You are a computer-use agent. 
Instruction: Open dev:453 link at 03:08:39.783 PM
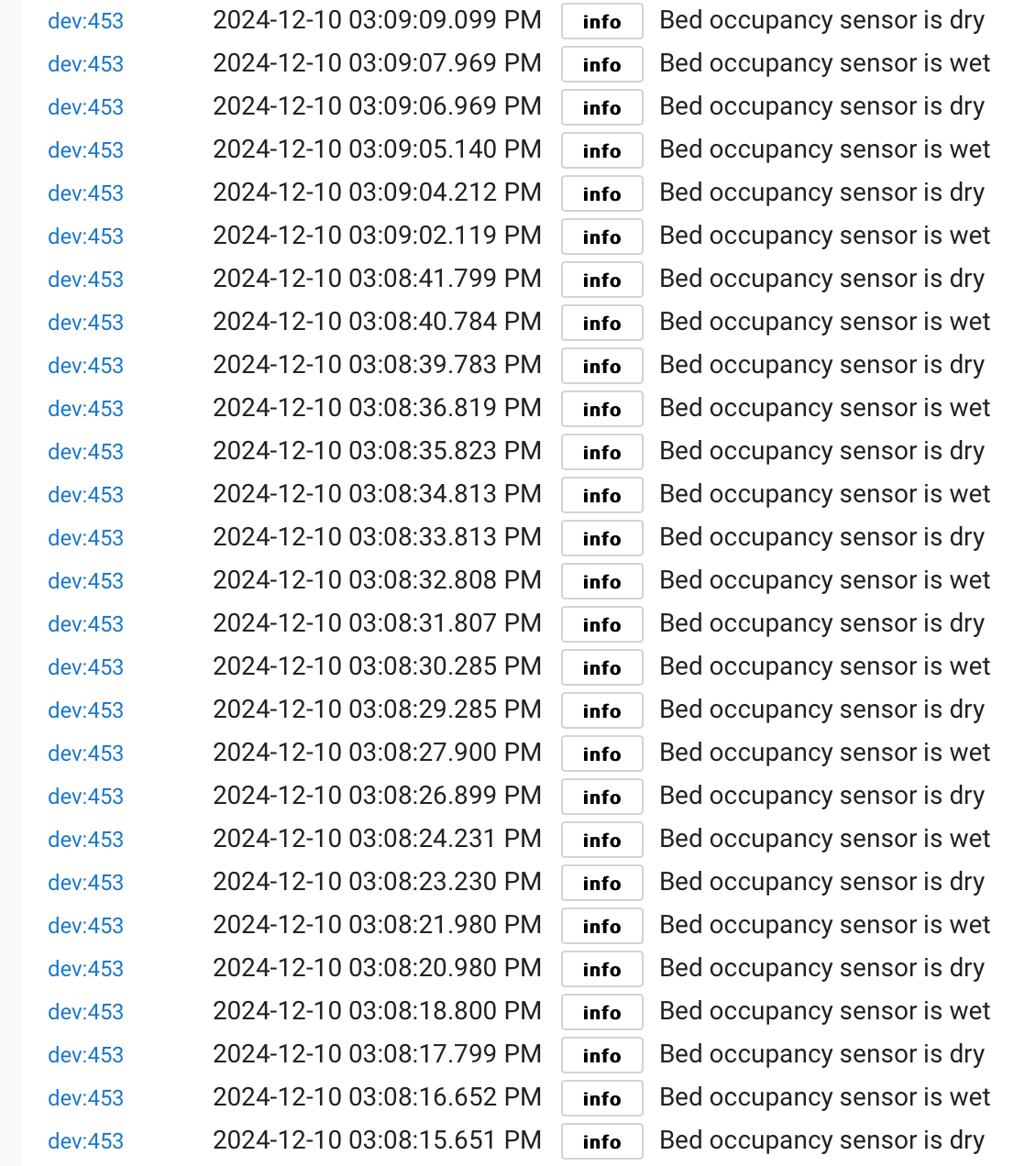(85, 366)
